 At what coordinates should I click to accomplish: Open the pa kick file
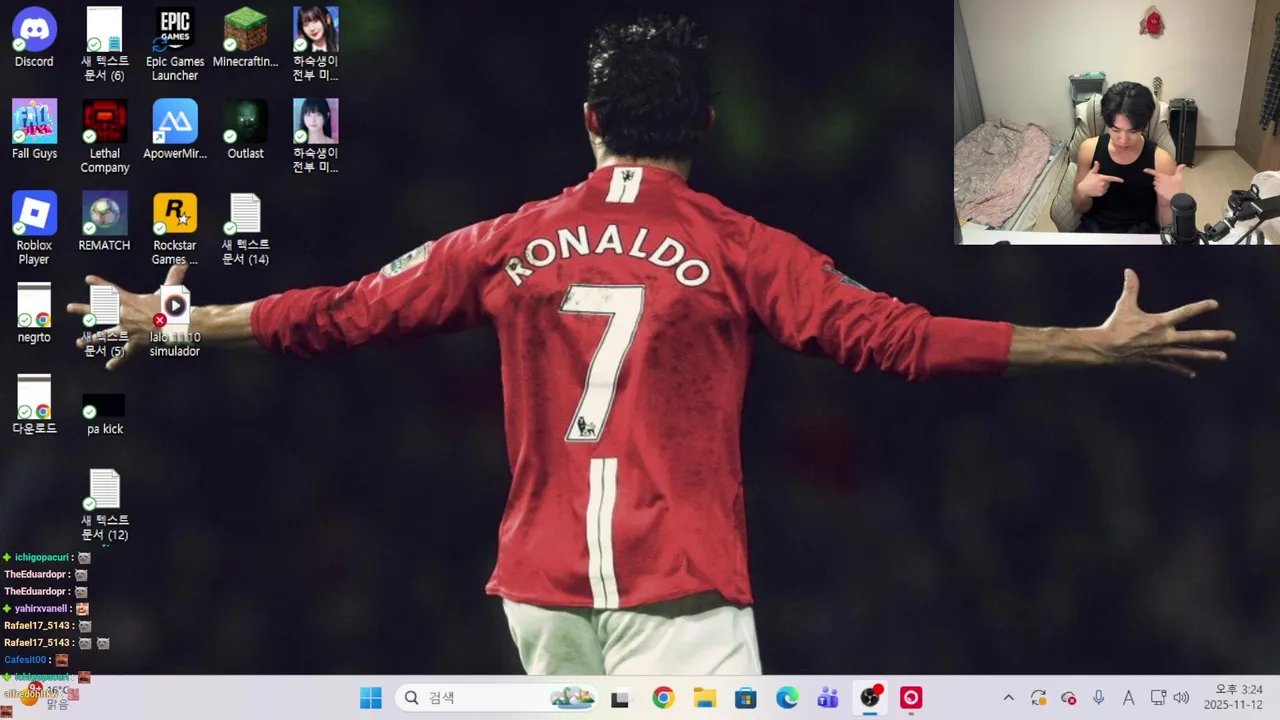click(x=104, y=413)
